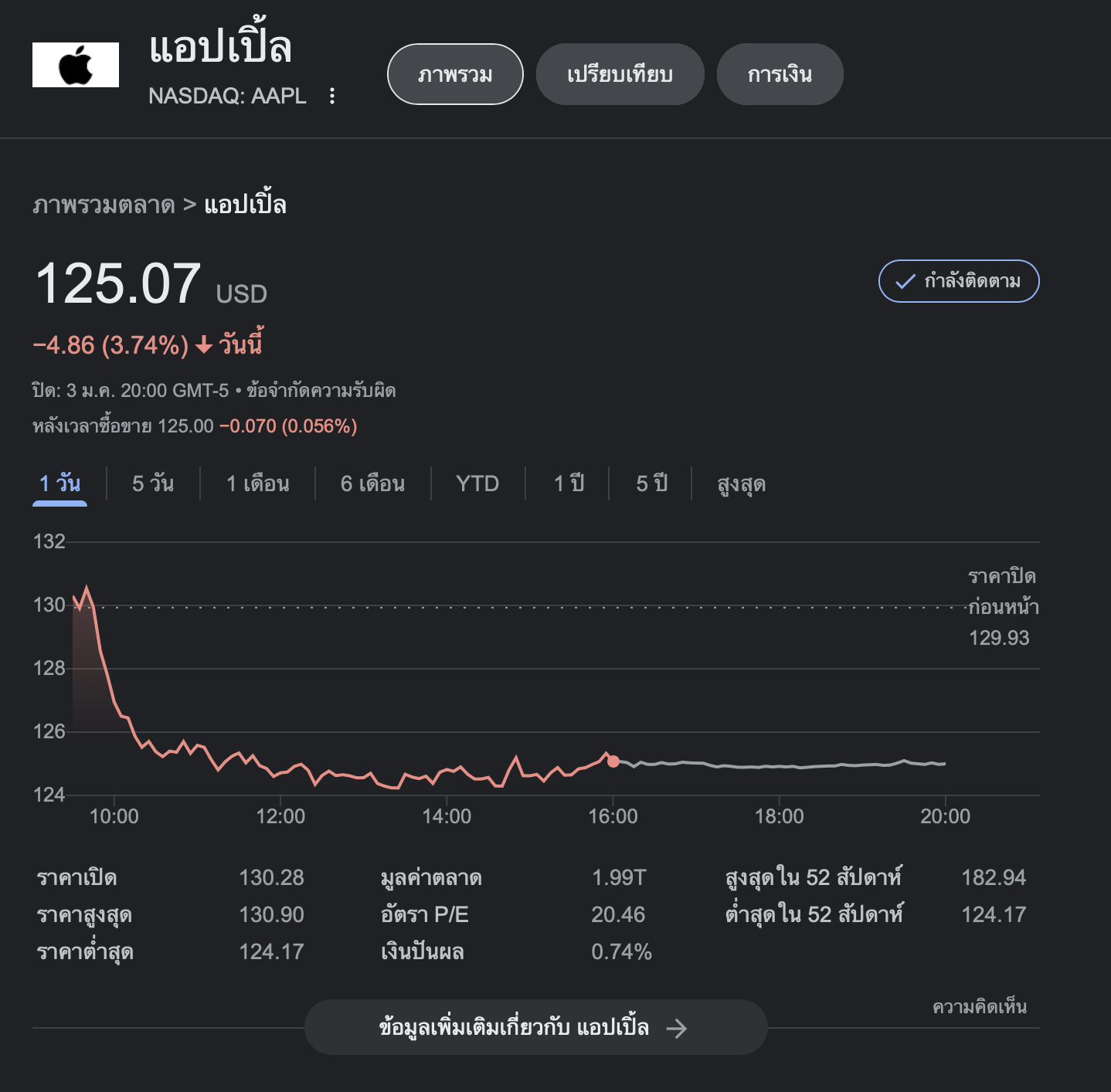Viewport: 1111px width, 1092px height.
Task: Open ข้อมูลเพิ่มเติมเกี่ยวกับ แอปเปิ้ล button
Action: (515, 1027)
